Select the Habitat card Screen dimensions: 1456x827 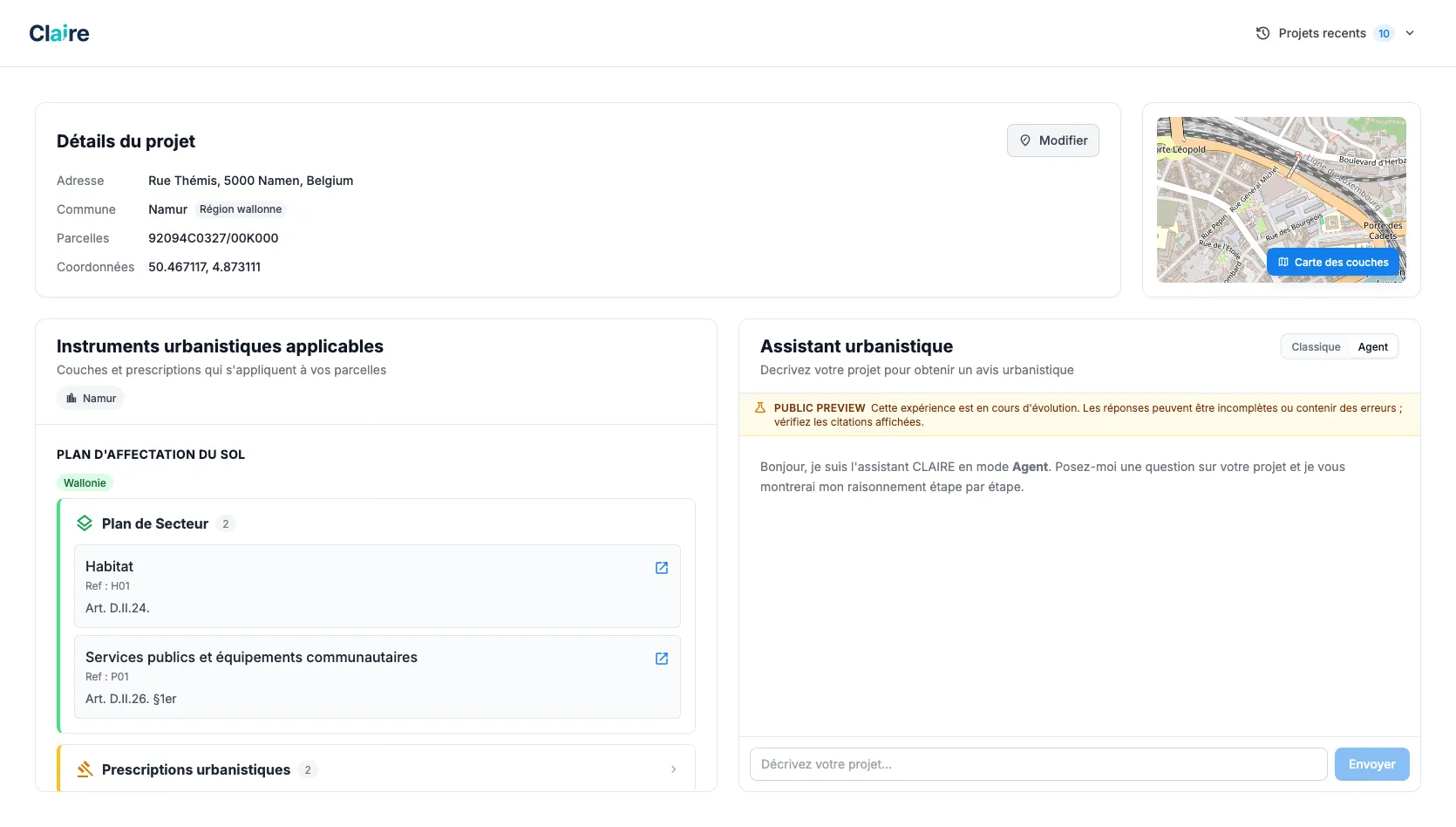(x=377, y=586)
